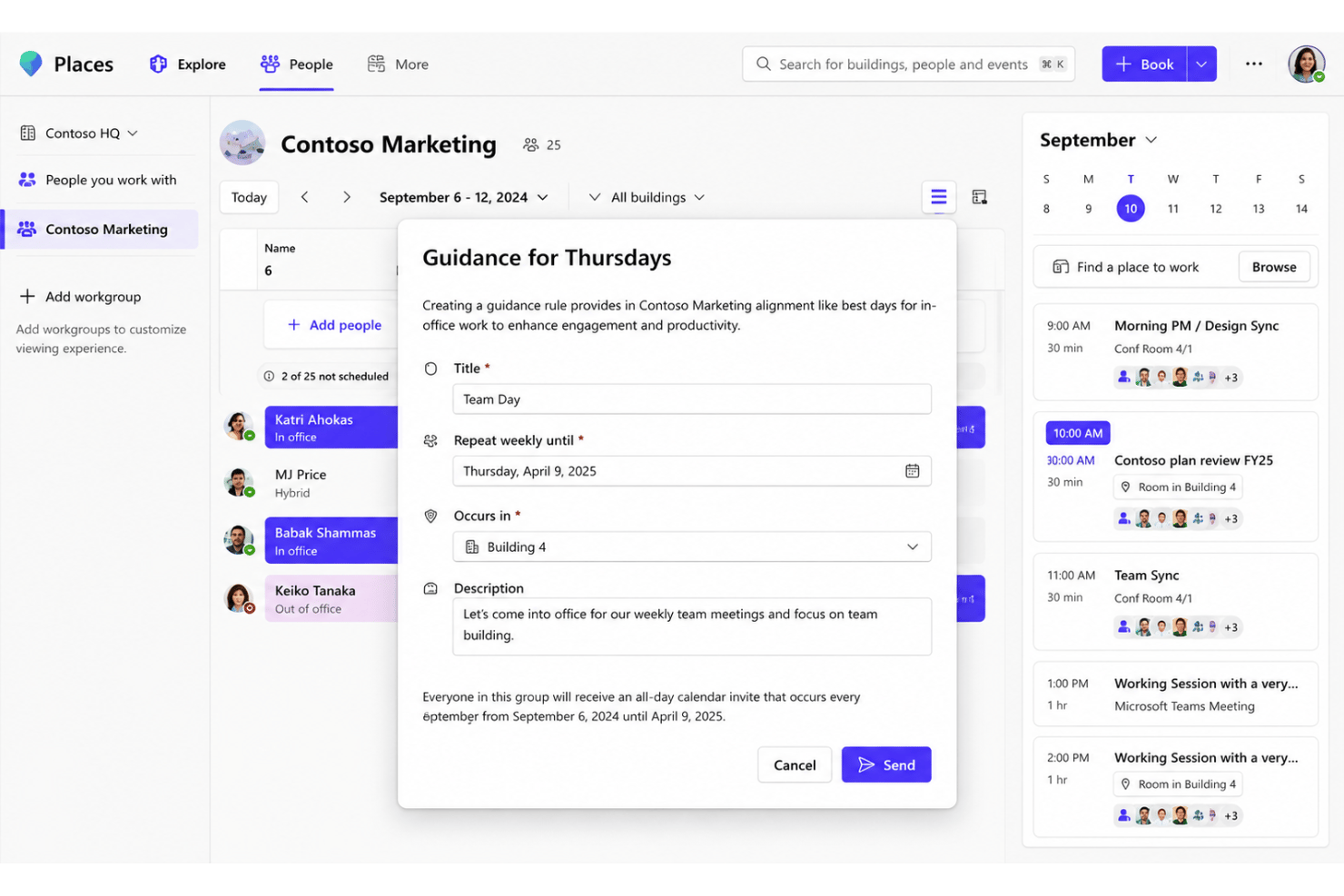The width and height of the screenshot is (1344, 896).
Task: Click Room in Building 4 under 2:00 PM session
Action: (1179, 784)
